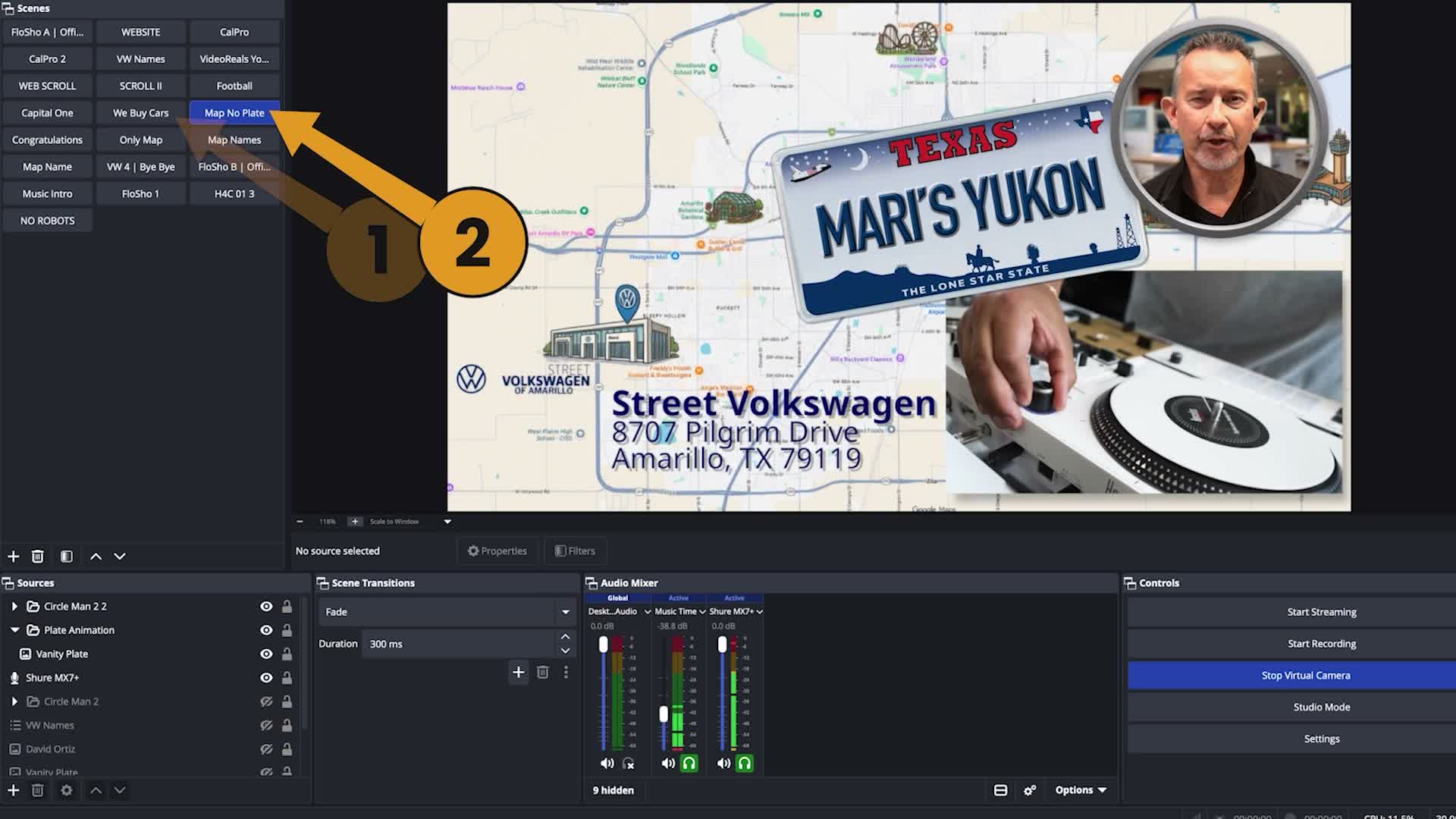This screenshot has height=819, width=1456.
Task: Add a new source with plus icon
Action: click(x=13, y=790)
